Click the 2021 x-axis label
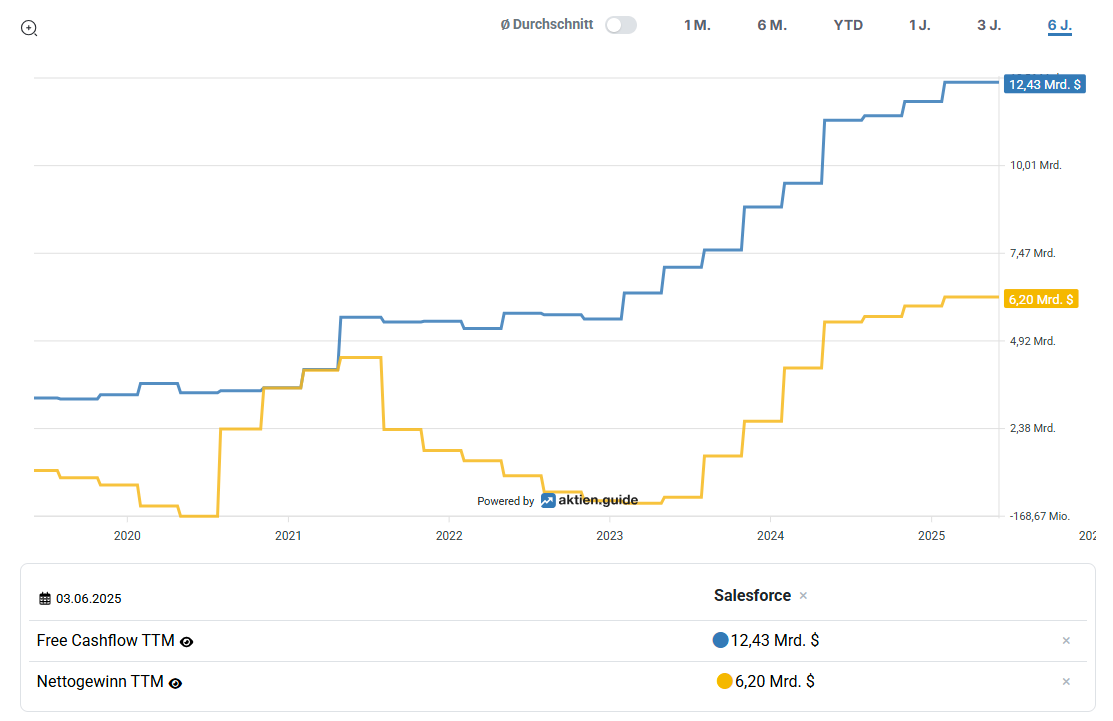The image size is (1113, 721). [288, 536]
